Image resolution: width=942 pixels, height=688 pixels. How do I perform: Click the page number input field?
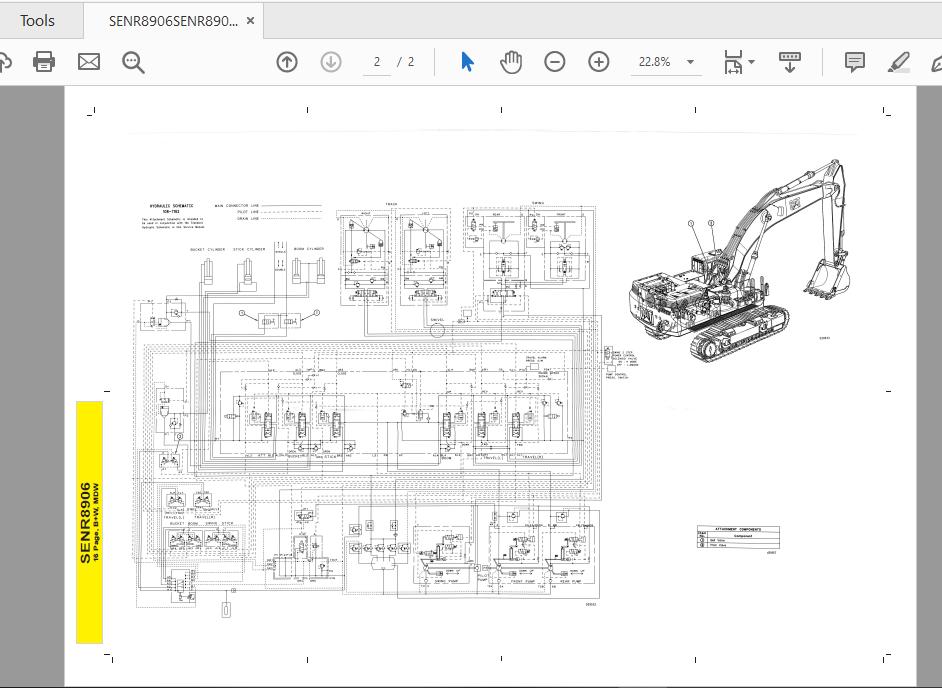[376, 61]
